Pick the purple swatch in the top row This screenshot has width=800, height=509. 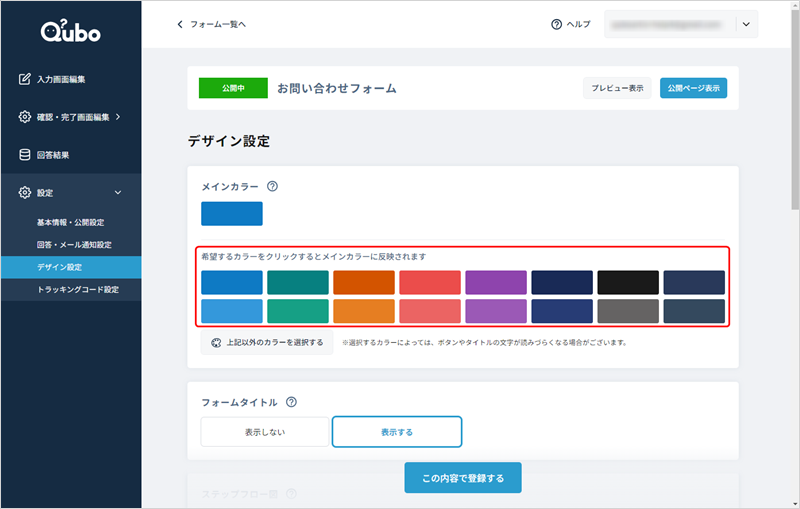tap(494, 283)
